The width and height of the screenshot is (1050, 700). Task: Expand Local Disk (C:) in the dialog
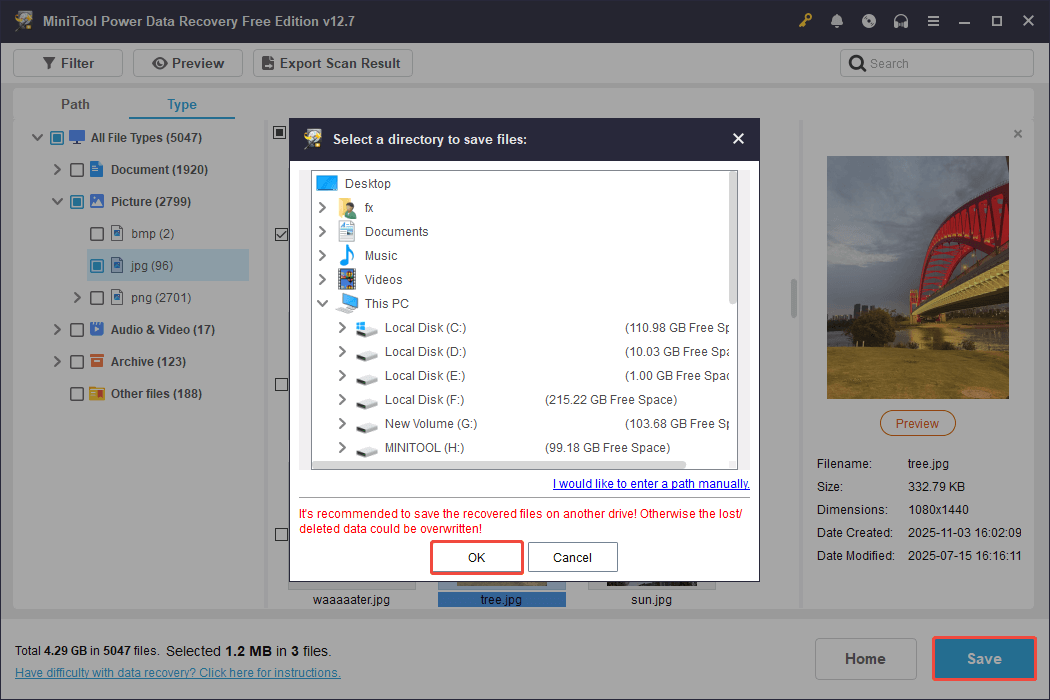pyautogui.click(x=342, y=327)
